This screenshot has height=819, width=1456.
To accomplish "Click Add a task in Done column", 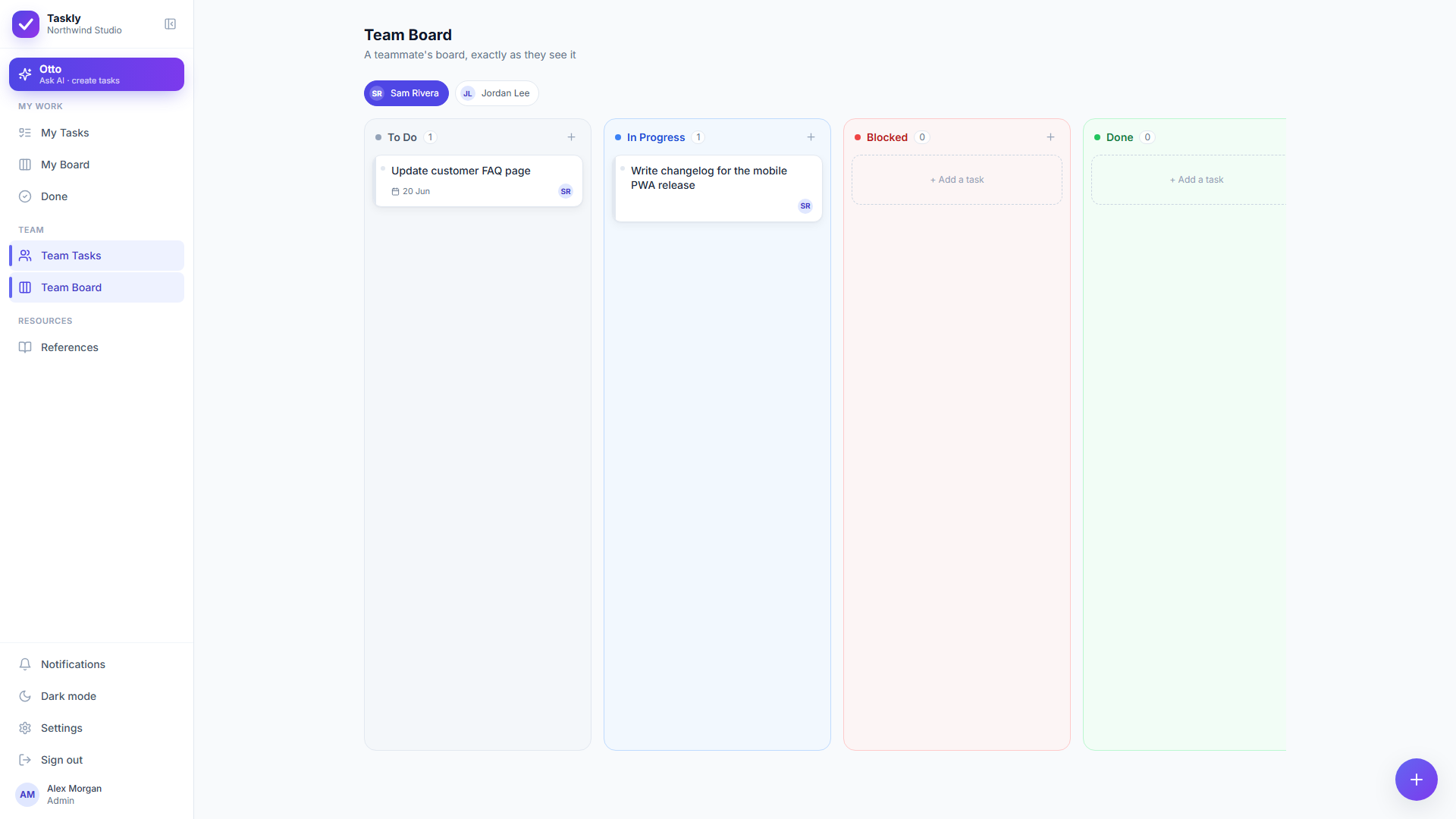I will [x=1189, y=180].
